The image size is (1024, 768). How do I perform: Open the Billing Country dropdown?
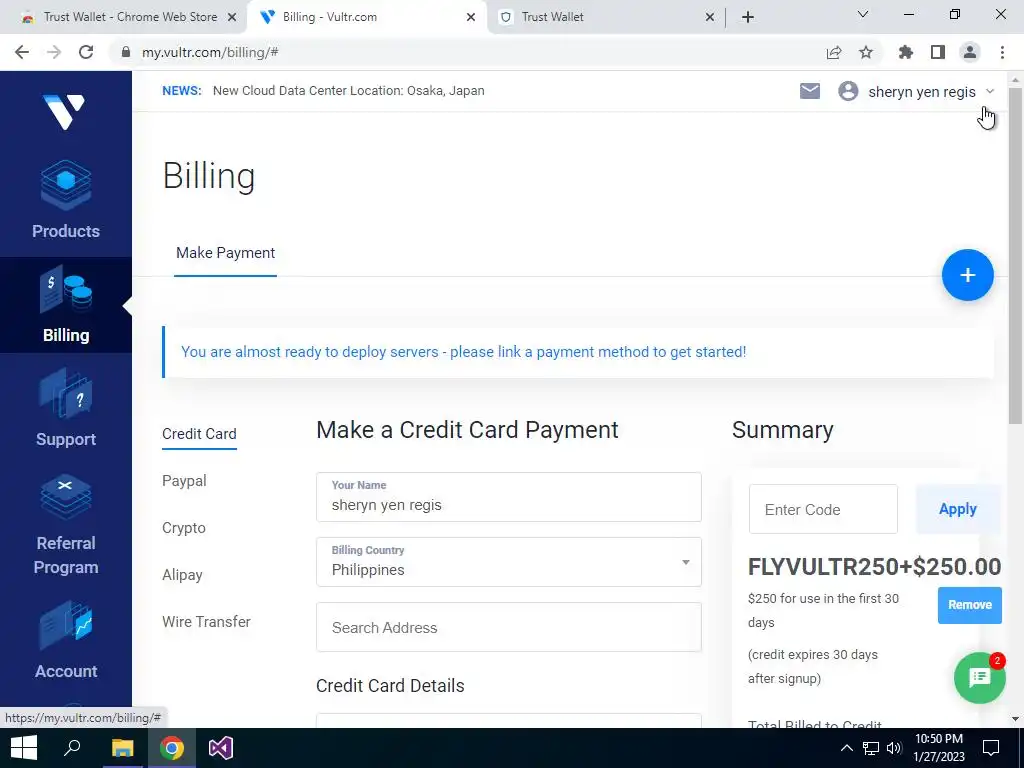point(509,562)
